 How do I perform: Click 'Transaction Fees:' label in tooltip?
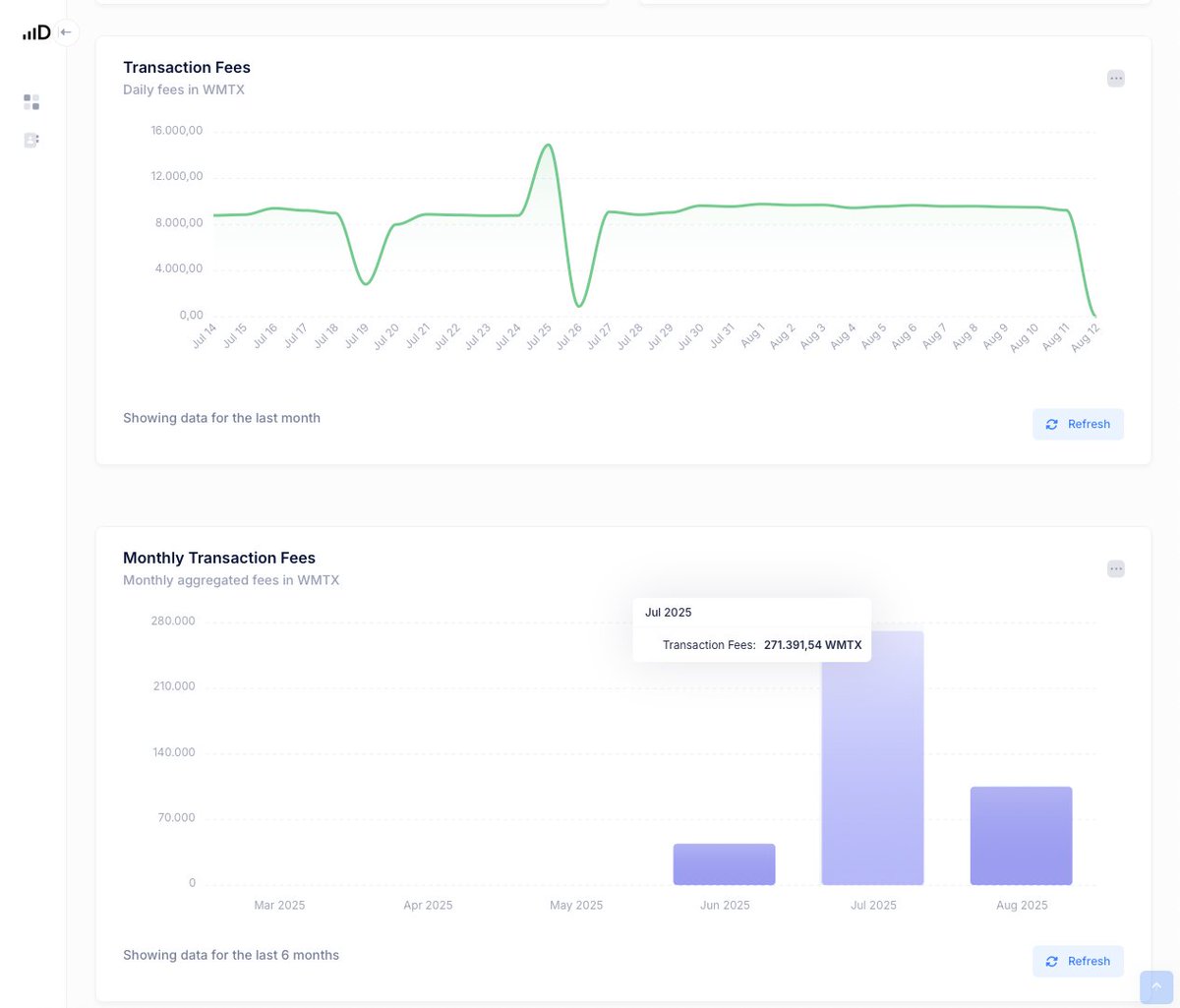[709, 645]
